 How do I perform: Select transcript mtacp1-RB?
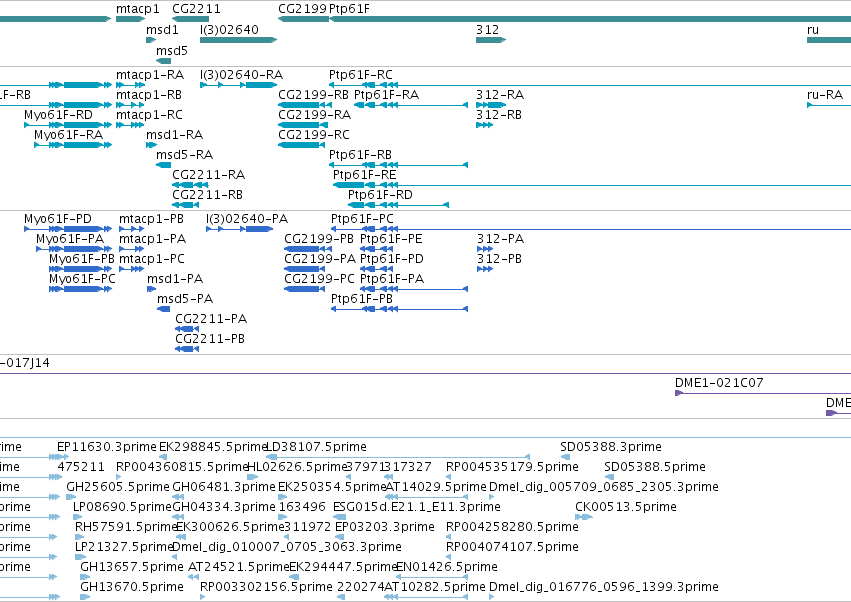point(149,95)
